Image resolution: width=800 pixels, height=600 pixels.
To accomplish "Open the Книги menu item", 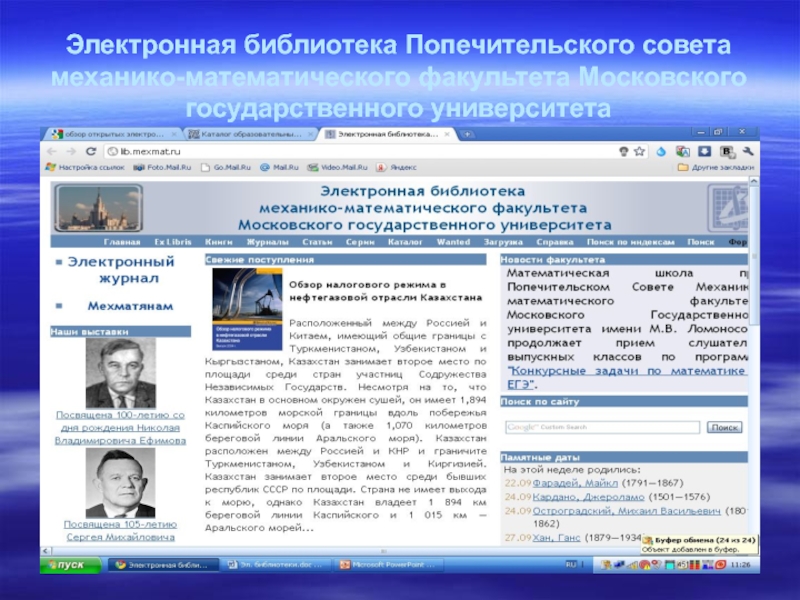I will click(x=218, y=241).
